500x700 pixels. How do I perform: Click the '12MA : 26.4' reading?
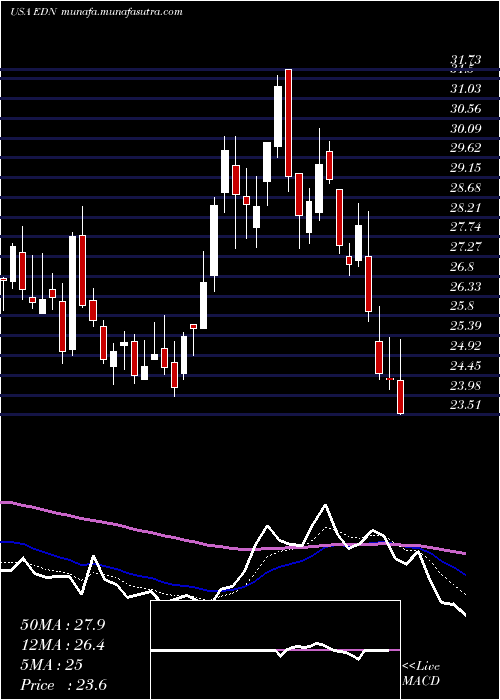(x=63, y=645)
